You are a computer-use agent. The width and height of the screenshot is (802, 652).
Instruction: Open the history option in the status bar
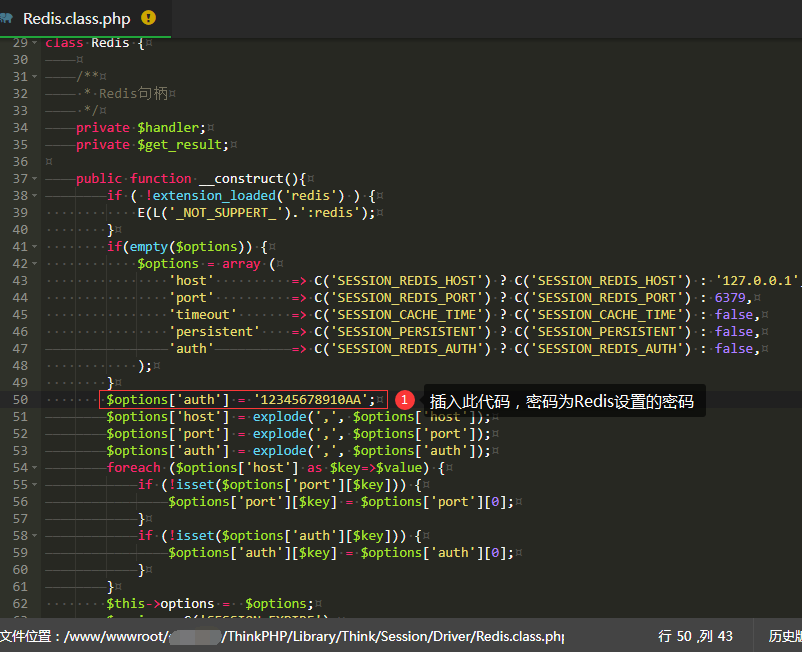coord(784,636)
